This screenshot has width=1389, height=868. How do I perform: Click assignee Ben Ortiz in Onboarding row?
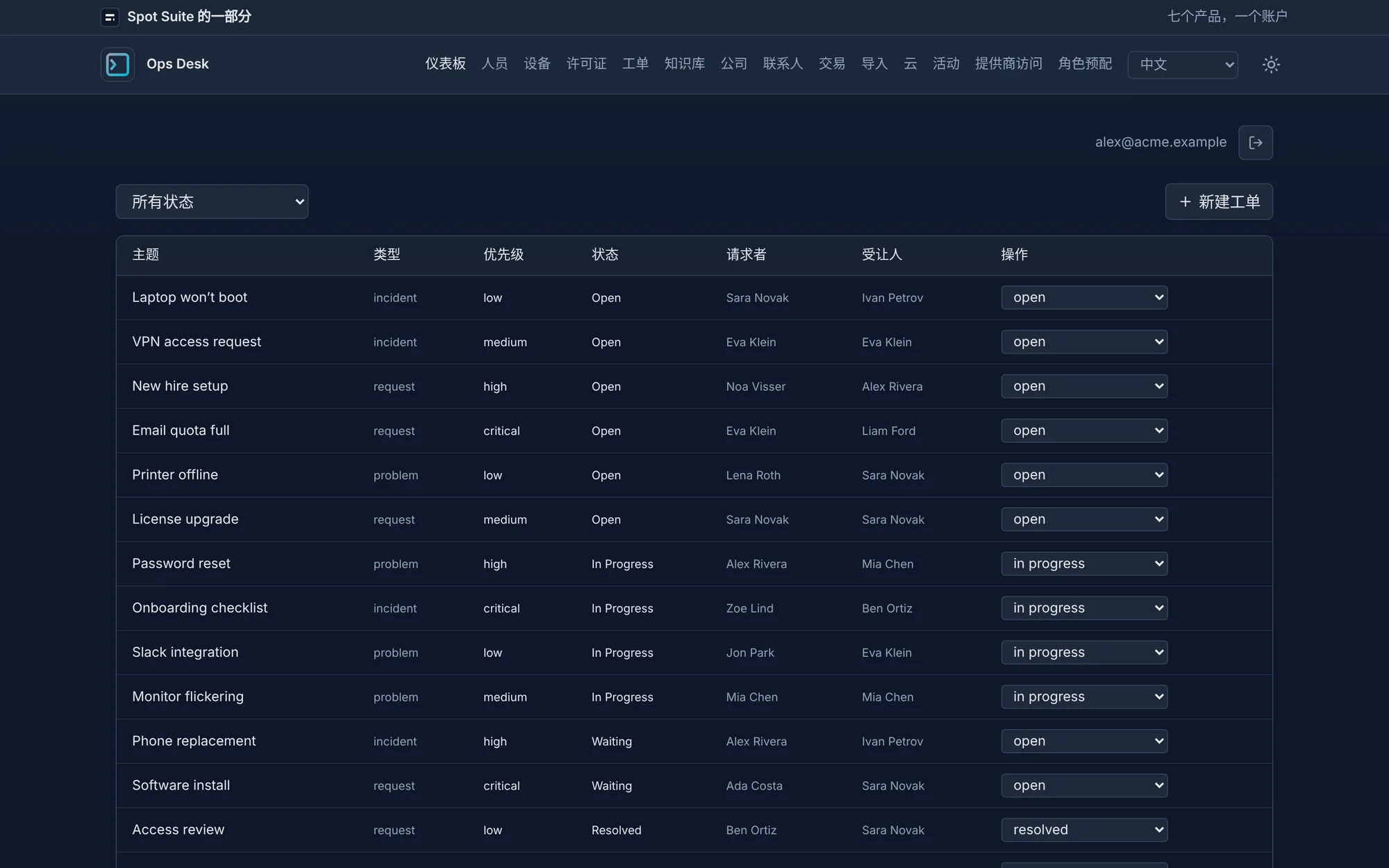point(887,609)
